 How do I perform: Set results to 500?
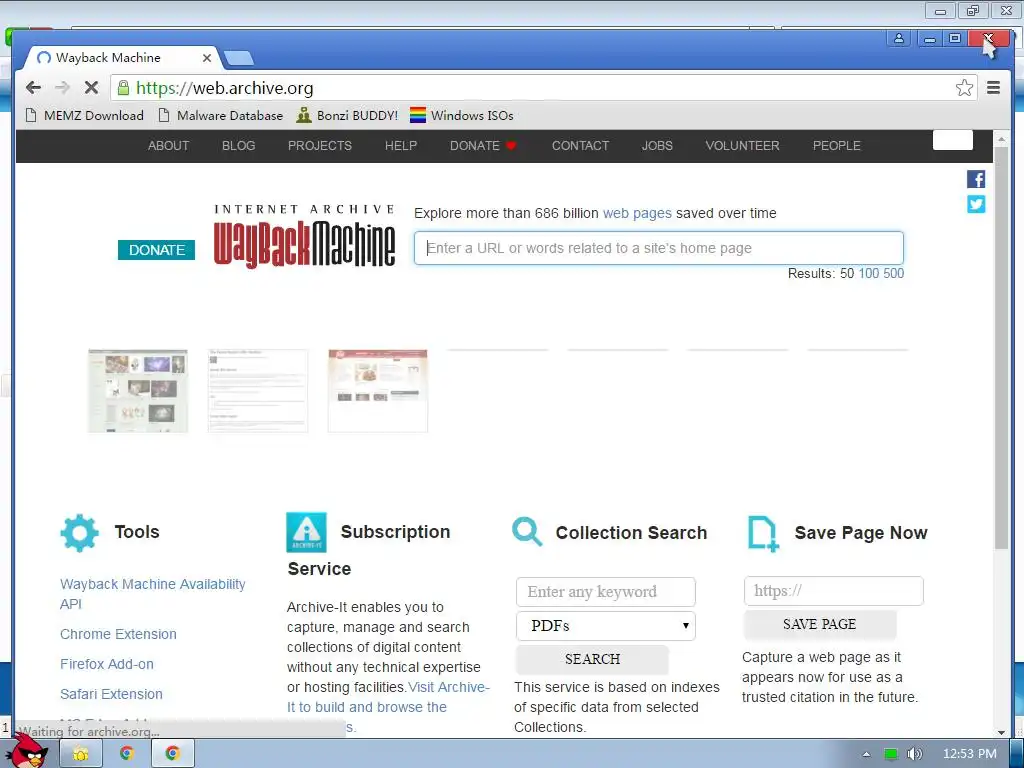click(x=893, y=273)
